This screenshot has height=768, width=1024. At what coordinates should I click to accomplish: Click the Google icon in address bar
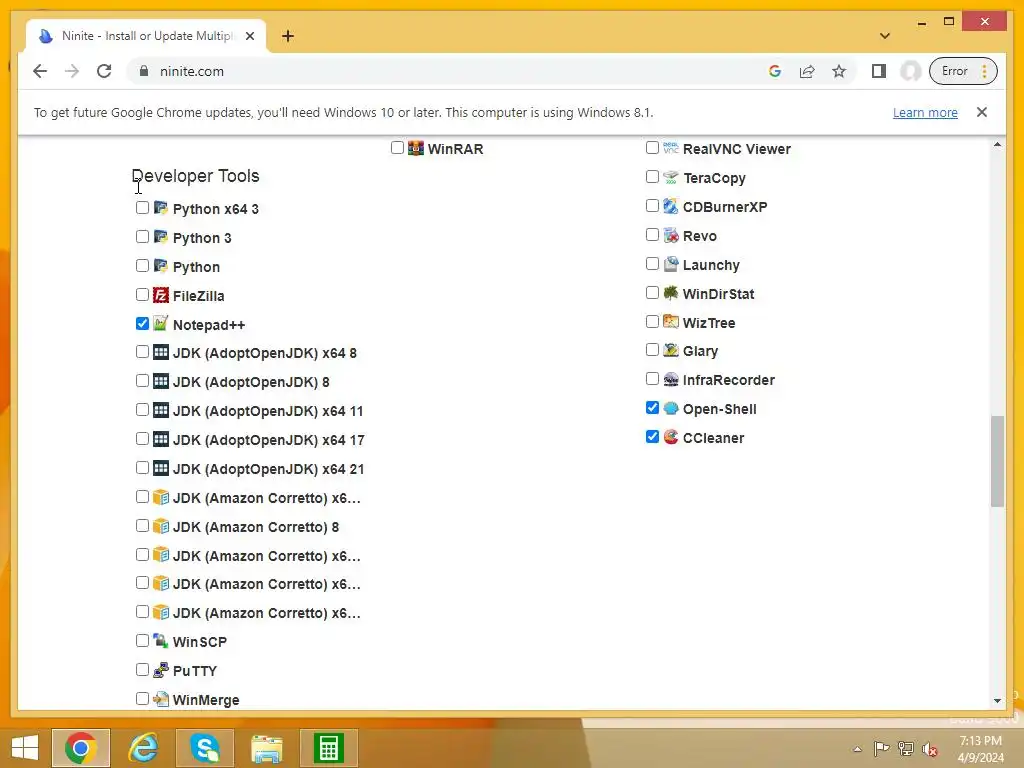click(775, 71)
